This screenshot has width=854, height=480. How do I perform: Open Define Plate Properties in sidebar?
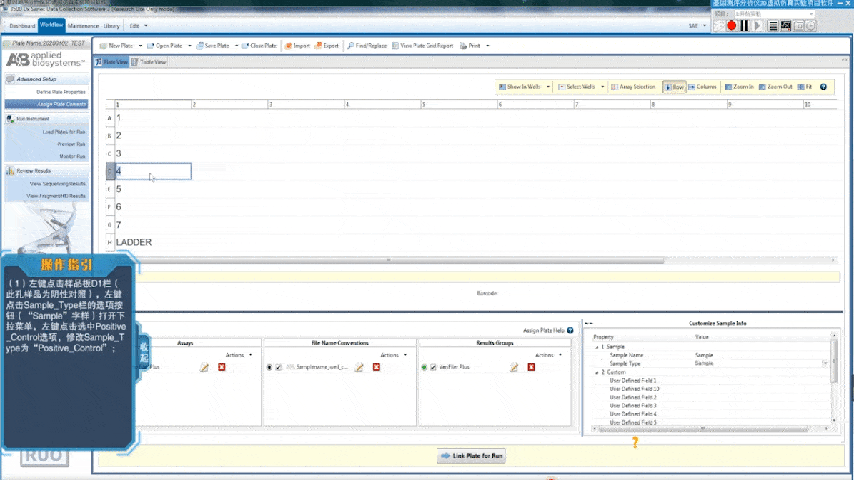[x=60, y=92]
